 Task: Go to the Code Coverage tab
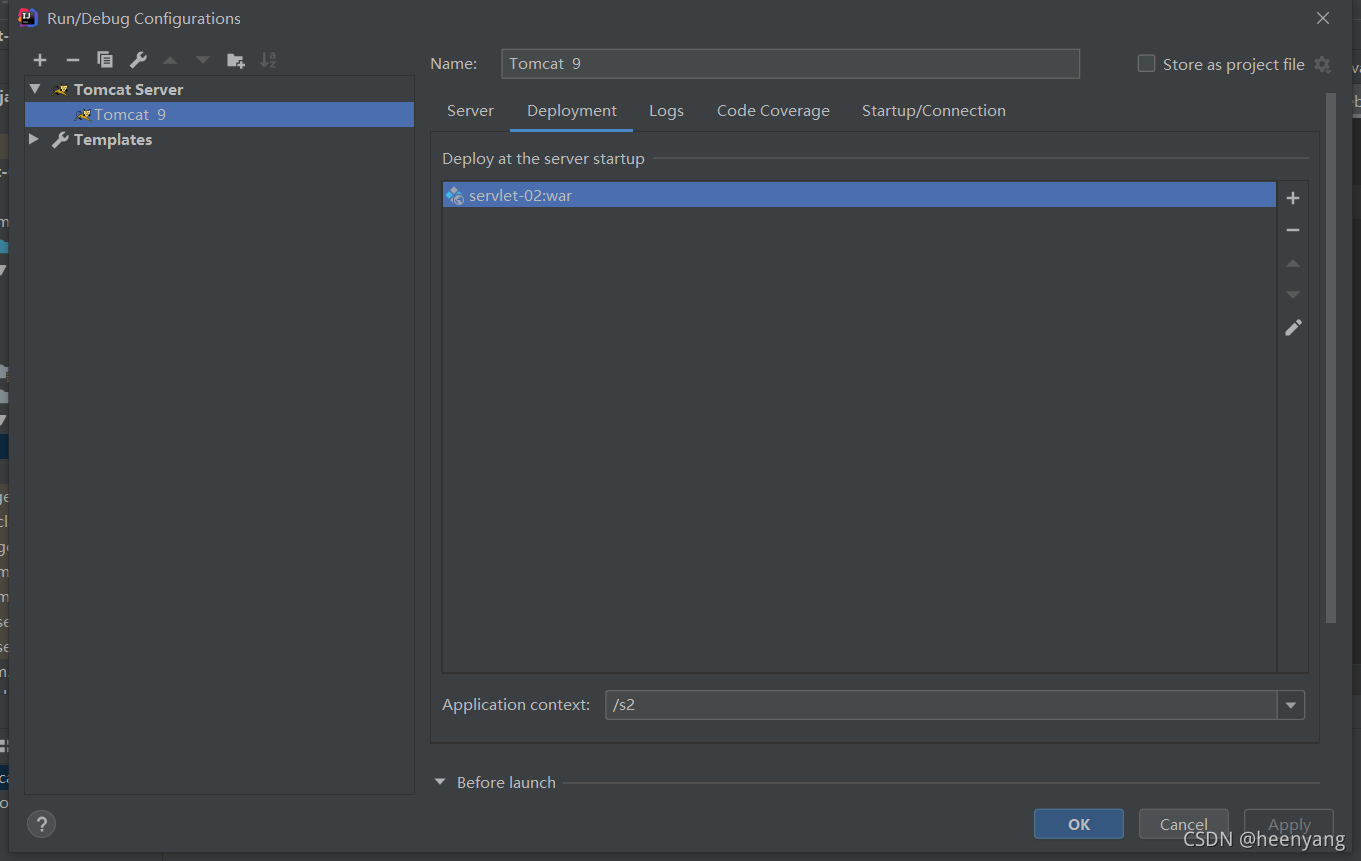[773, 111]
